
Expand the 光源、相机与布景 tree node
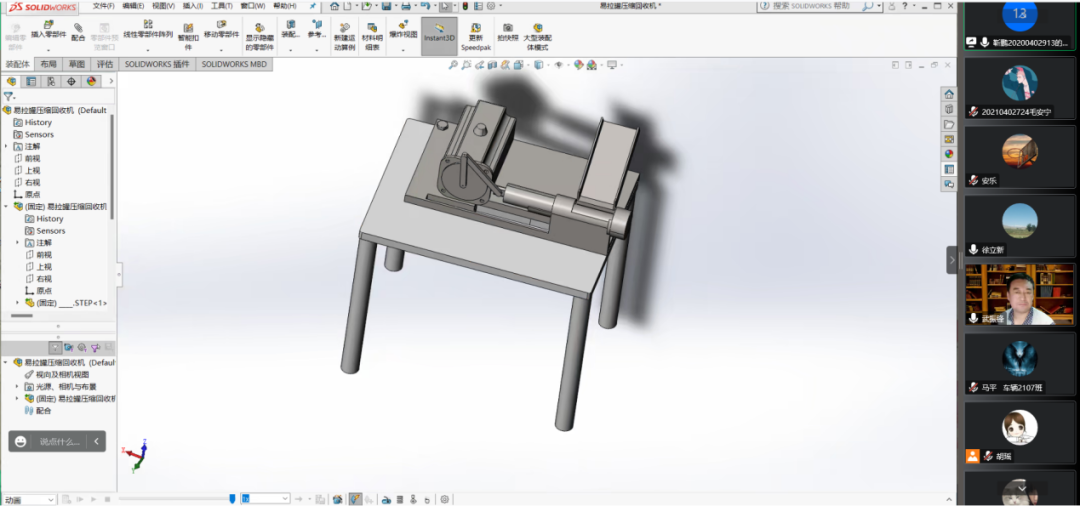(x=17, y=386)
